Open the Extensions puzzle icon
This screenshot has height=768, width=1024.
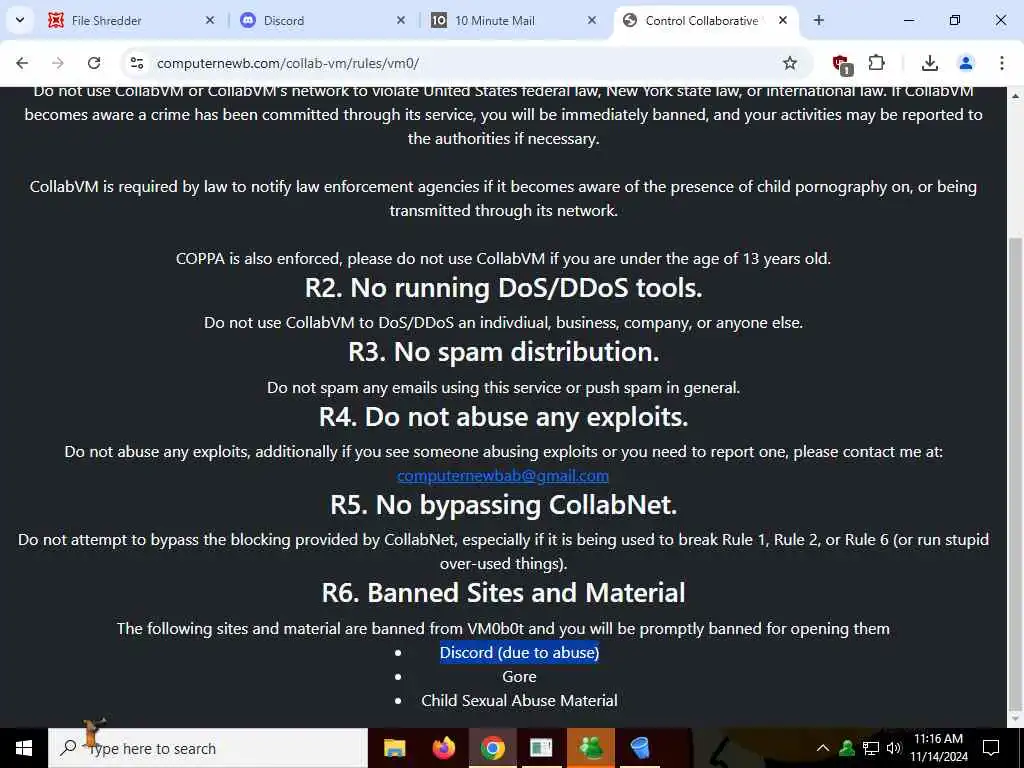click(x=876, y=63)
